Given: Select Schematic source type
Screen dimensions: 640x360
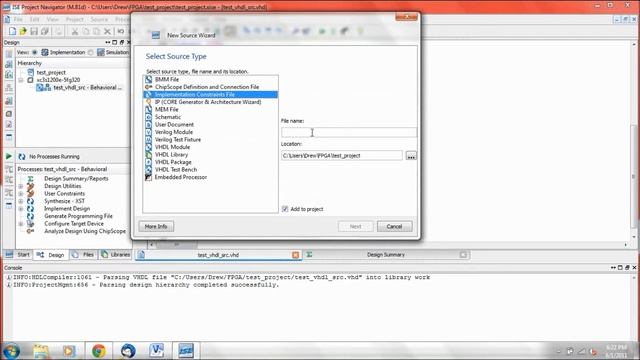Looking at the screenshot, I should pos(168,117).
